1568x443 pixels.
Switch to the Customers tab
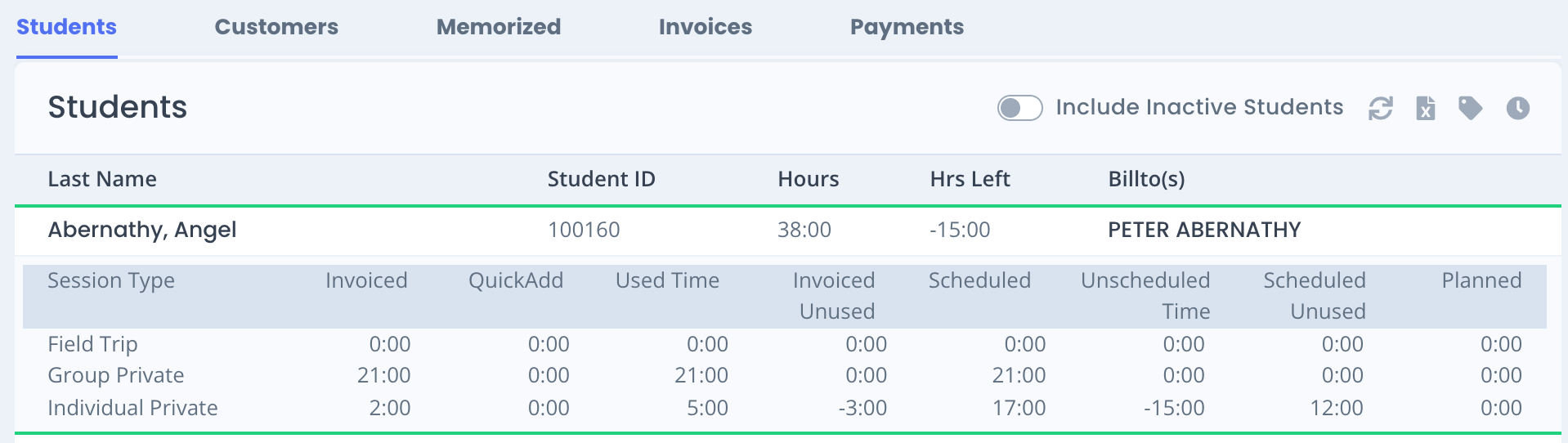[276, 27]
